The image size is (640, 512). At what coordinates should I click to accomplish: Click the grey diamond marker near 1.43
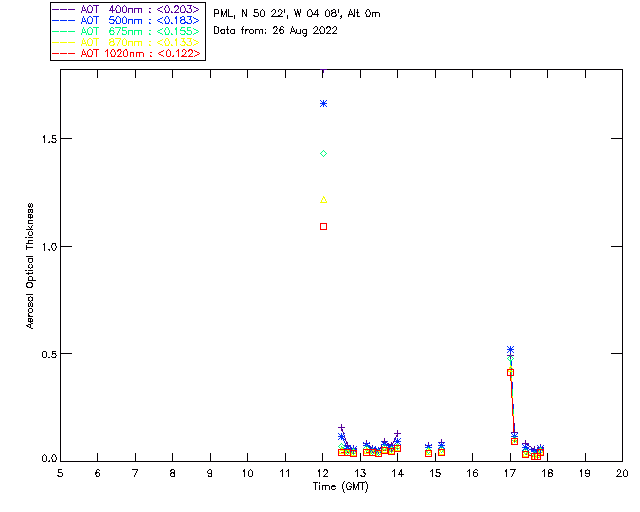pos(323,153)
